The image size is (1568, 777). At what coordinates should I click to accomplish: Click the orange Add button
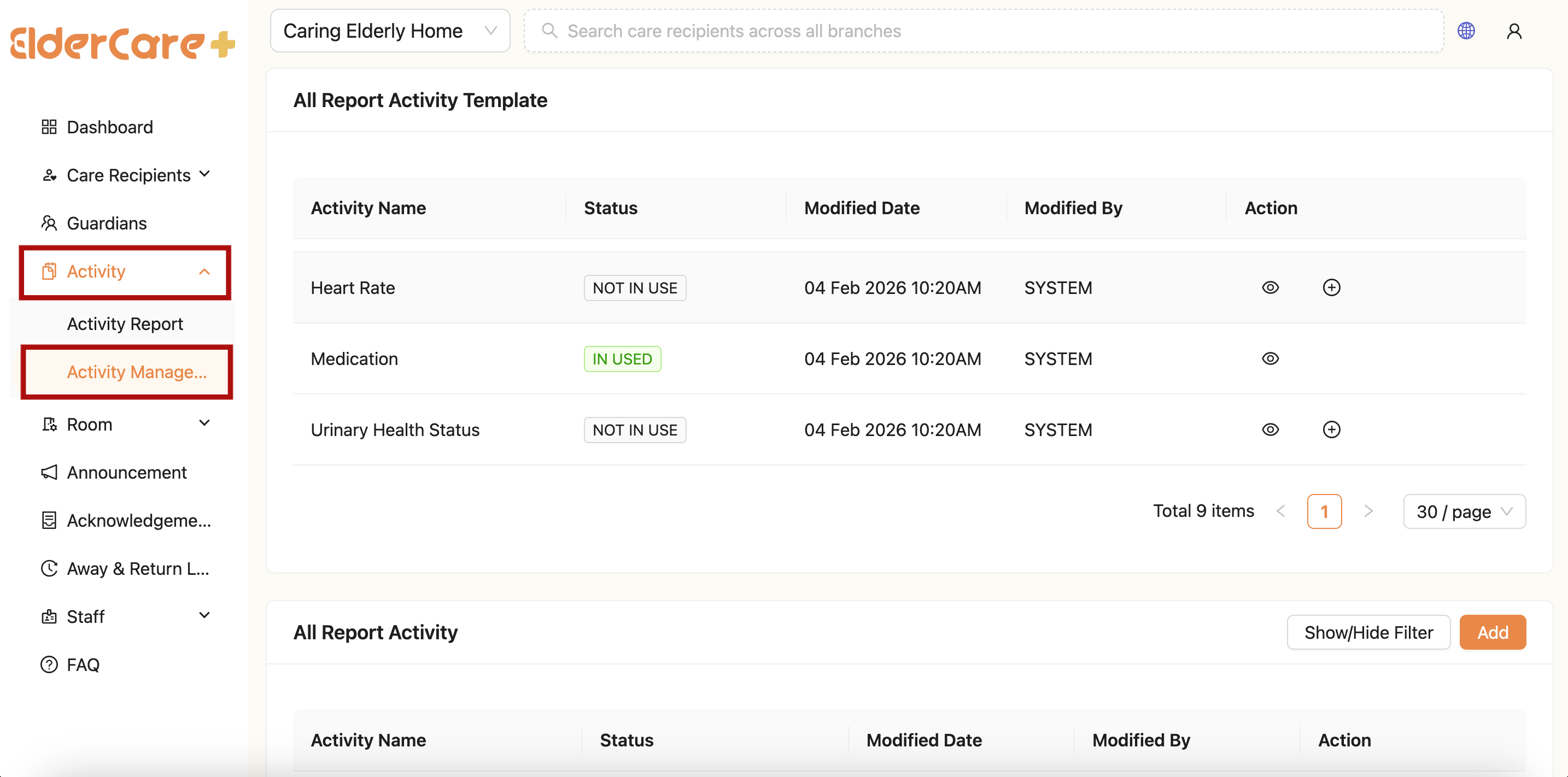click(x=1492, y=632)
